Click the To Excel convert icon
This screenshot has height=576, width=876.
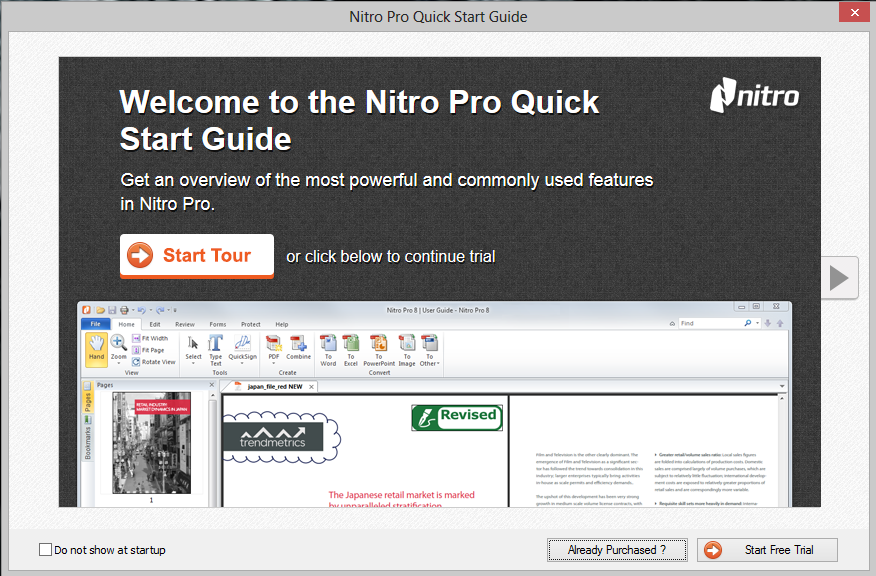[351, 350]
